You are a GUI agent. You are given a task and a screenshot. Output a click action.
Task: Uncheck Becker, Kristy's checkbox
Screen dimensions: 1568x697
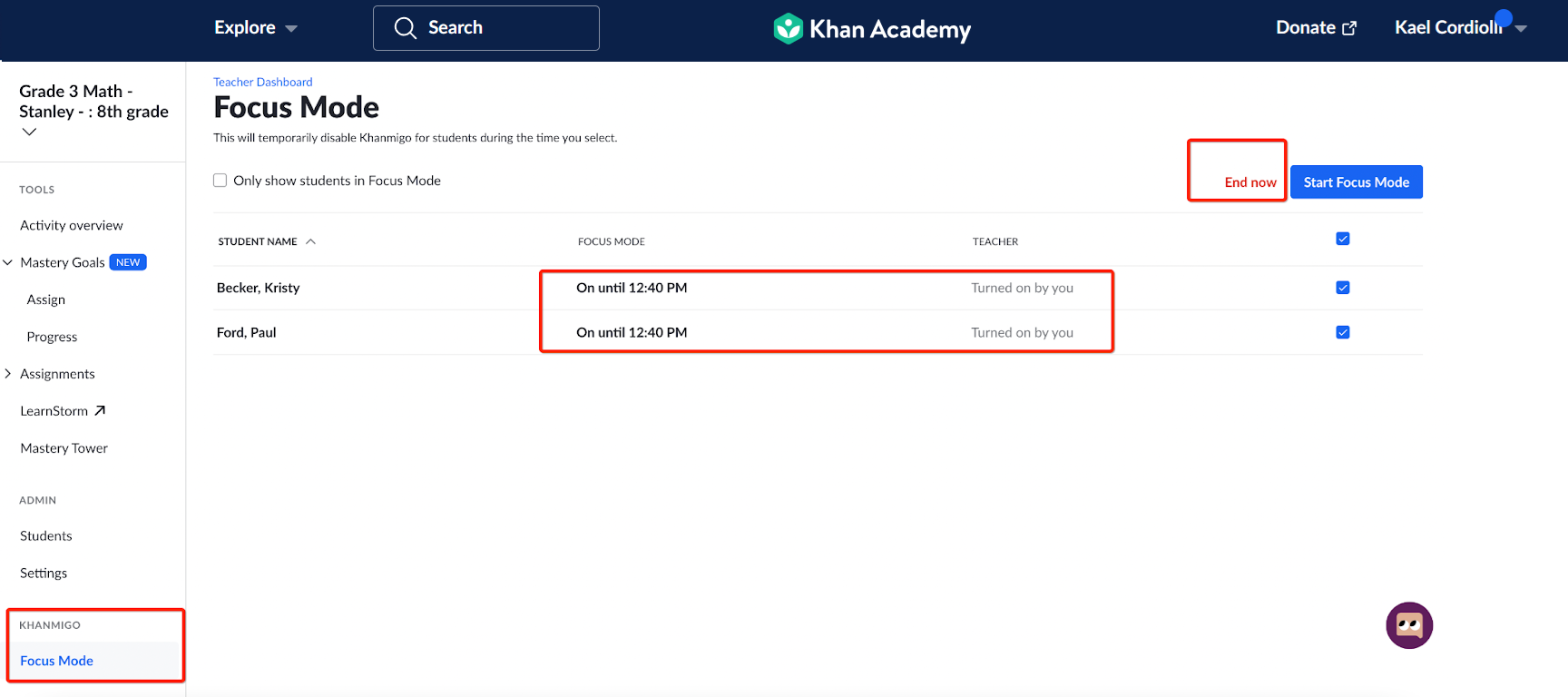coord(1343,288)
